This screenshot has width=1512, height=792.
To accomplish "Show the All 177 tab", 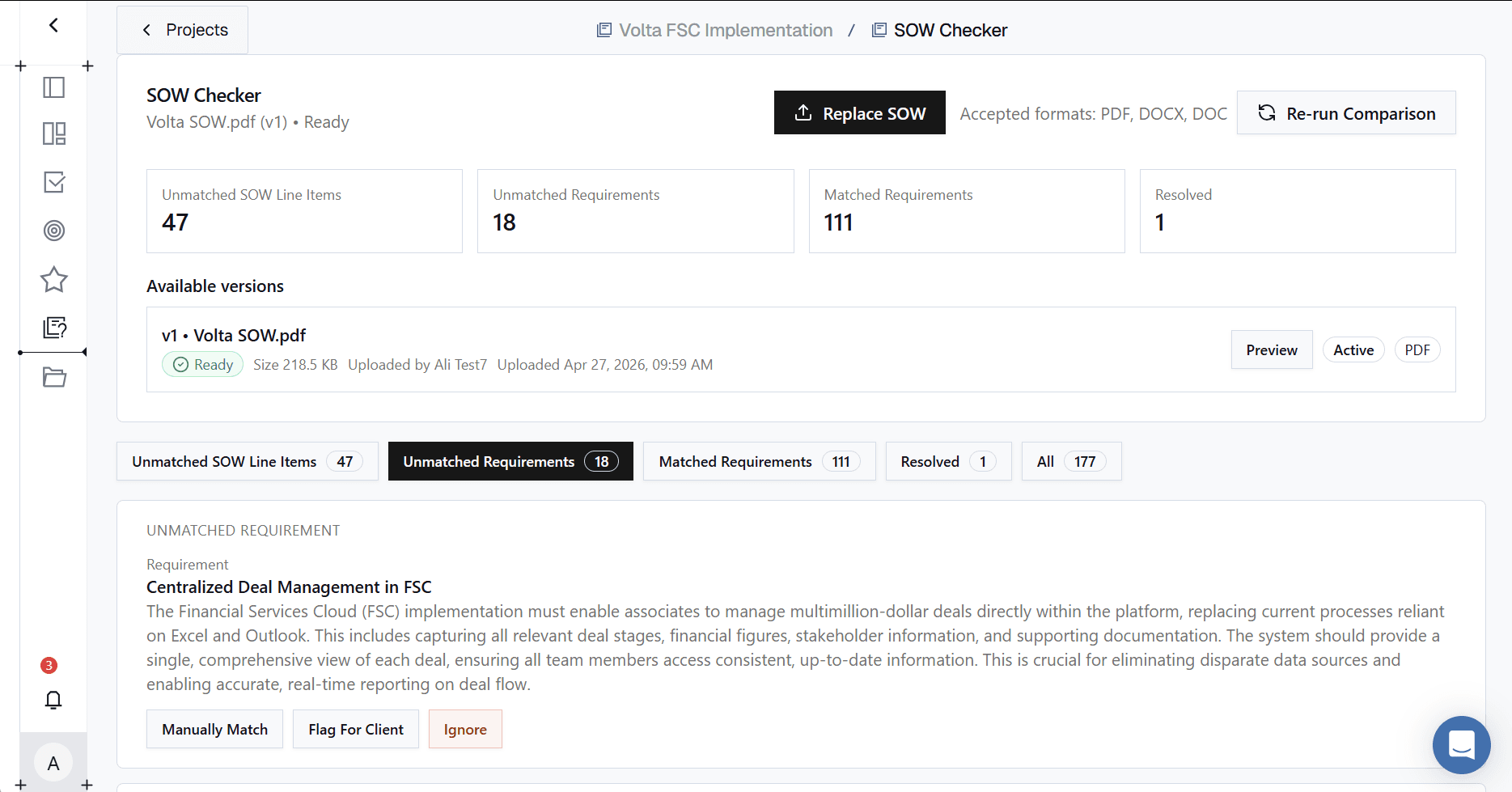I will coord(1071,461).
